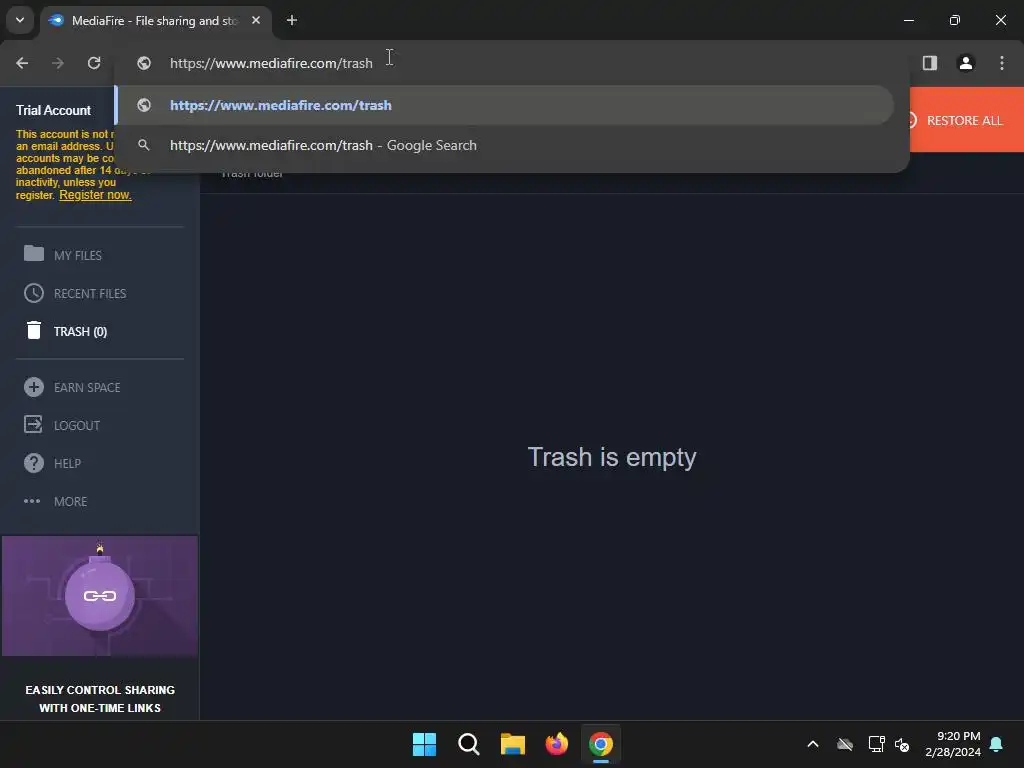This screenshot has width=1024, height=768.
Task: Open Windows taskbar search
Action: click(469, 744)
